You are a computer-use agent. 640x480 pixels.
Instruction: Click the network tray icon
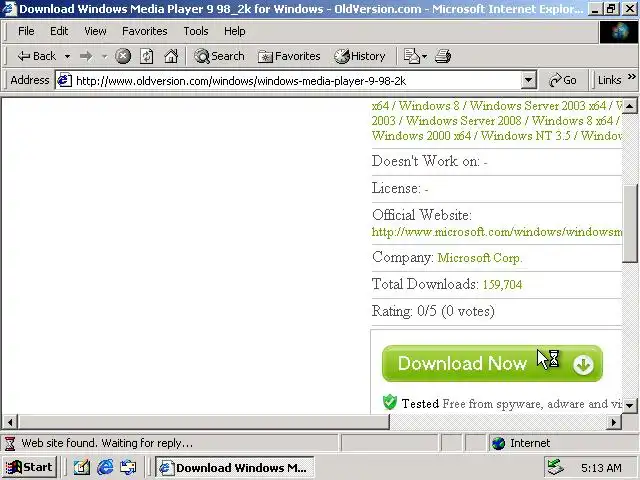point(556,467)
